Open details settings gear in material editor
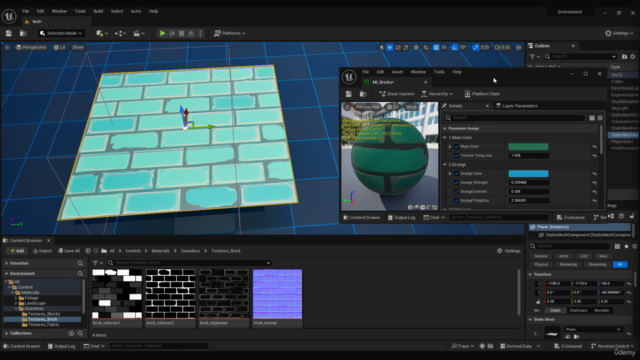Screen dimensions: 640x360 pos(600,118)
